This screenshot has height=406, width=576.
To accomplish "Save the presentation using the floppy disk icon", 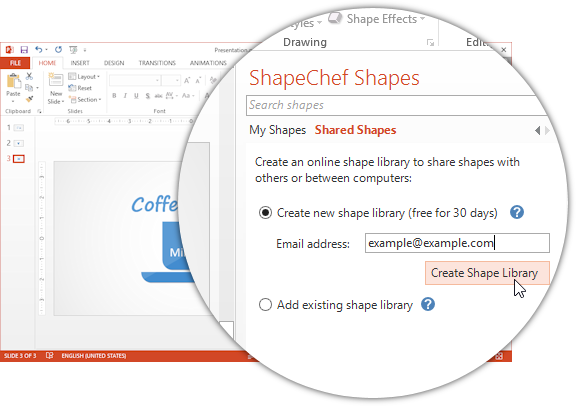I will click(x=24, y=50).
